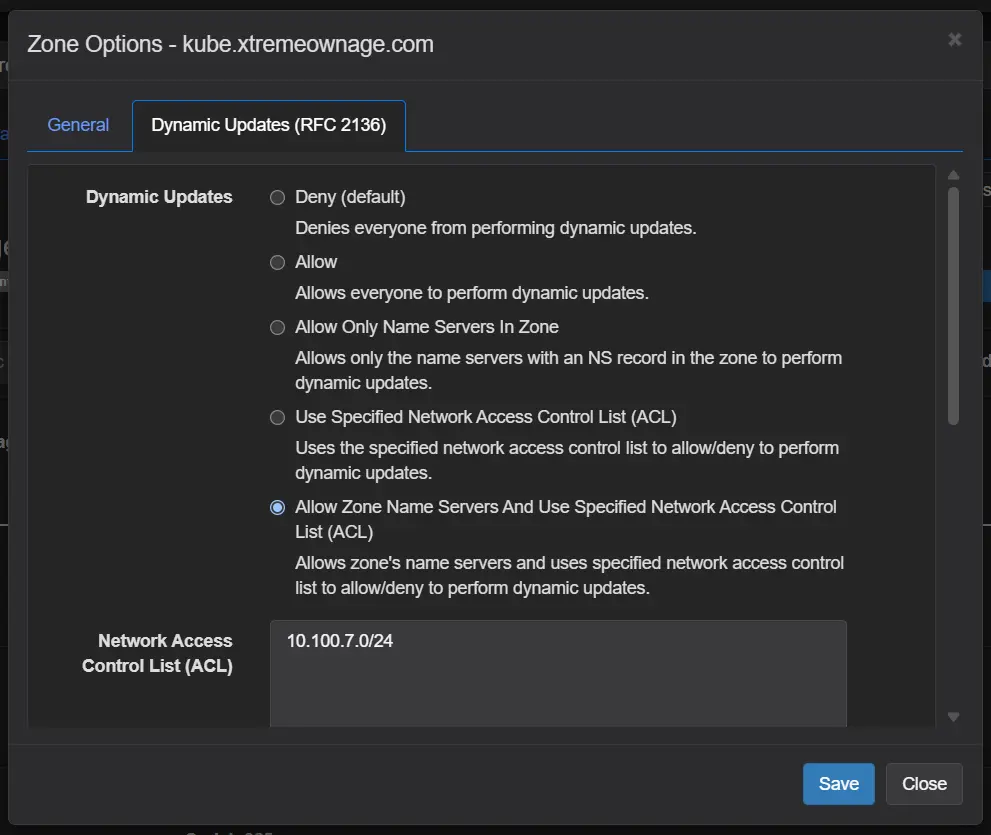
Task: Click the Zone Options dialog title text
Action: [230, 44]
